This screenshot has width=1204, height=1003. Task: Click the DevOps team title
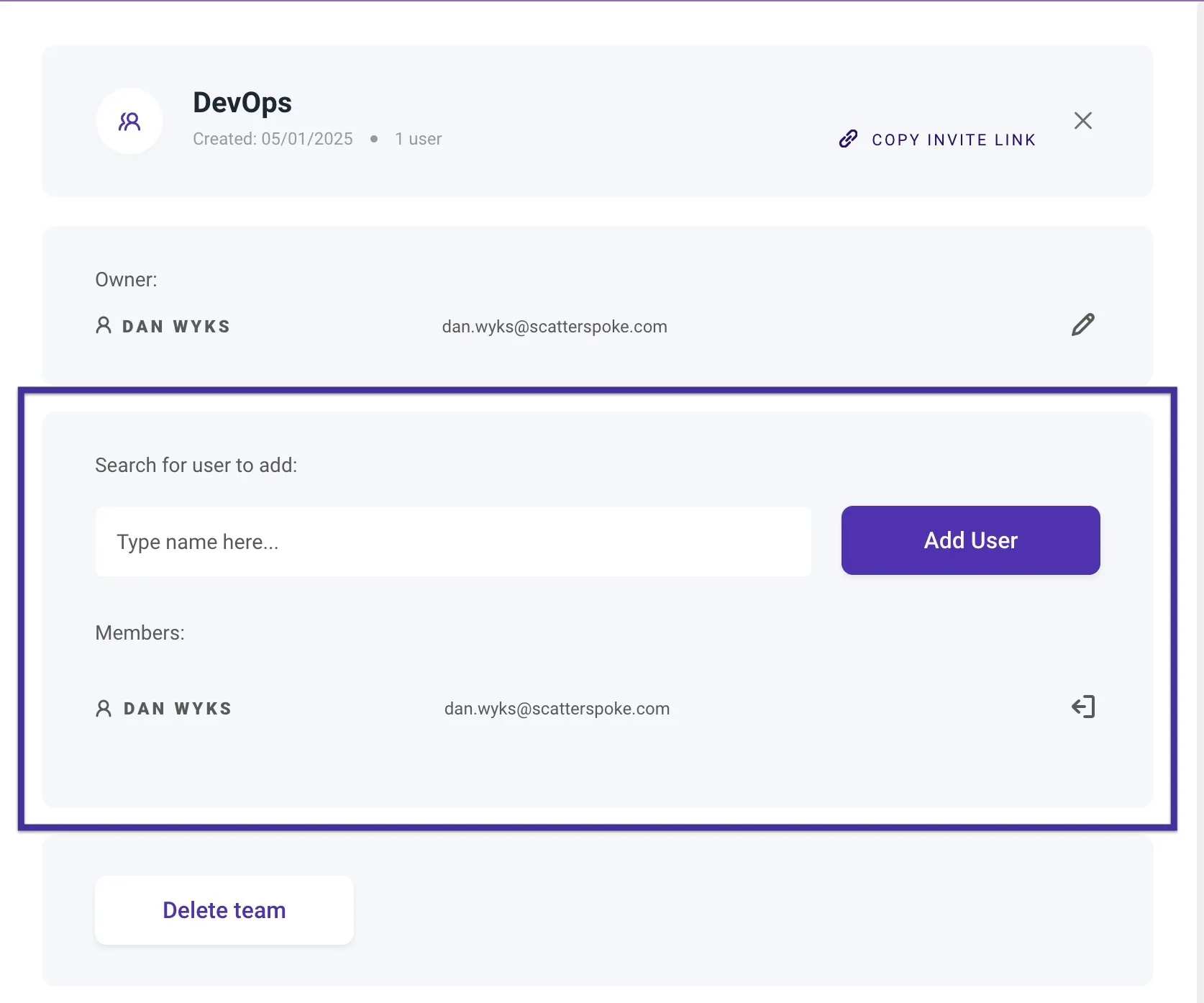point(242,102)
